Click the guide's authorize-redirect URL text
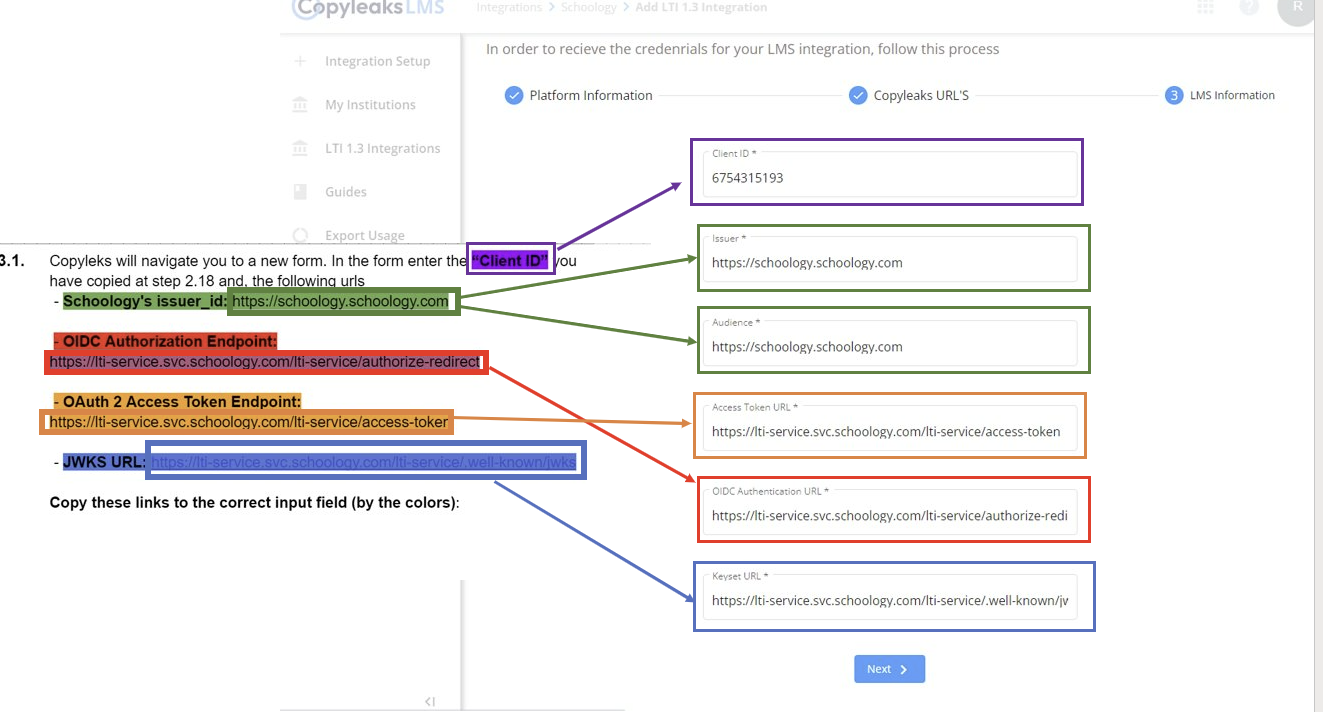The width and height of the screenshot is (1323, 712). pyautogui.click(x=265, y=362)
